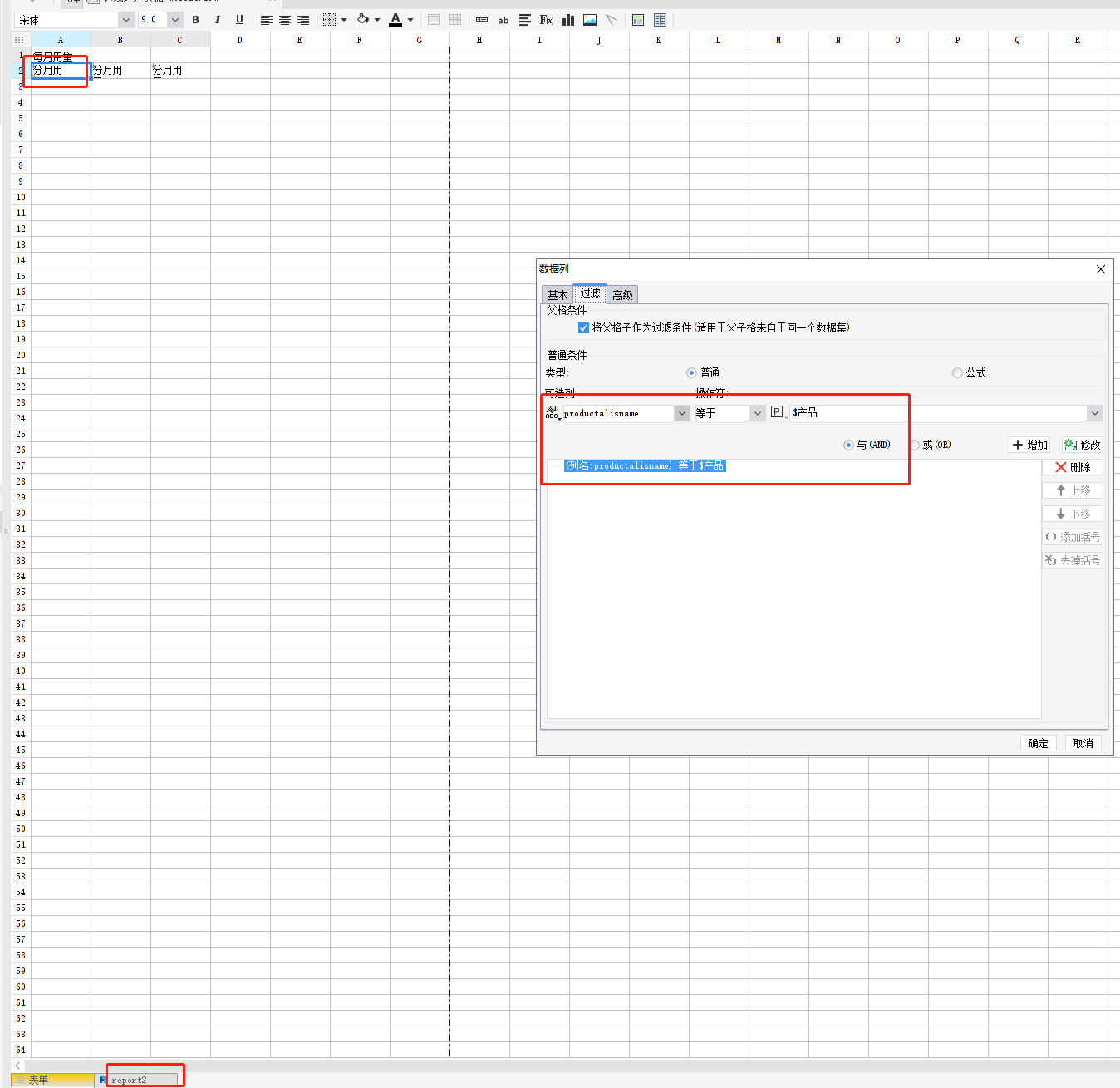
Task: Click the $产品 value input field
Action: [938, 413]
